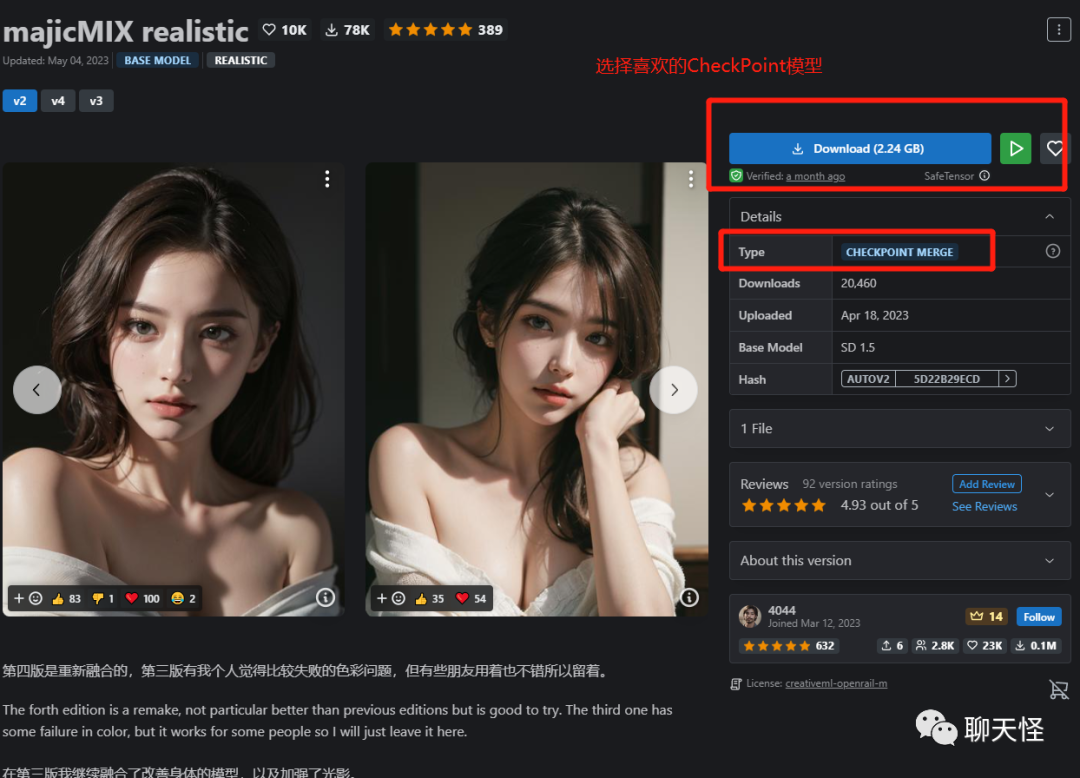
Task: Open the first preview image
Action: click(174, 389)
